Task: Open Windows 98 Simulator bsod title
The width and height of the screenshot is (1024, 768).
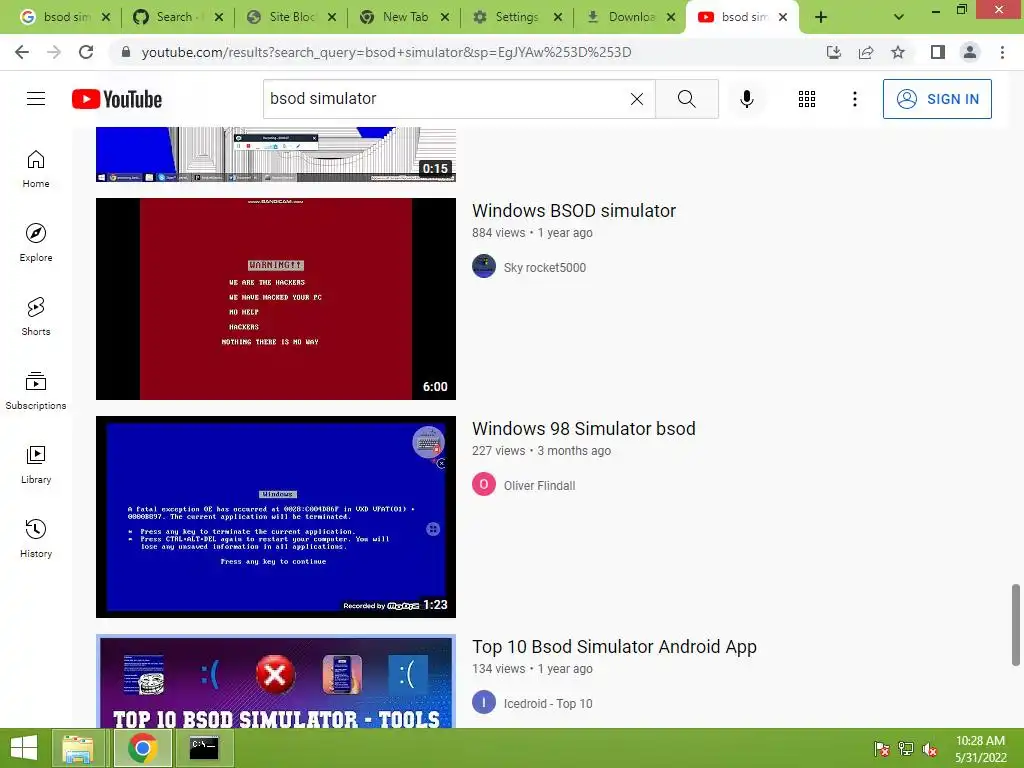Action: (583, 429)
